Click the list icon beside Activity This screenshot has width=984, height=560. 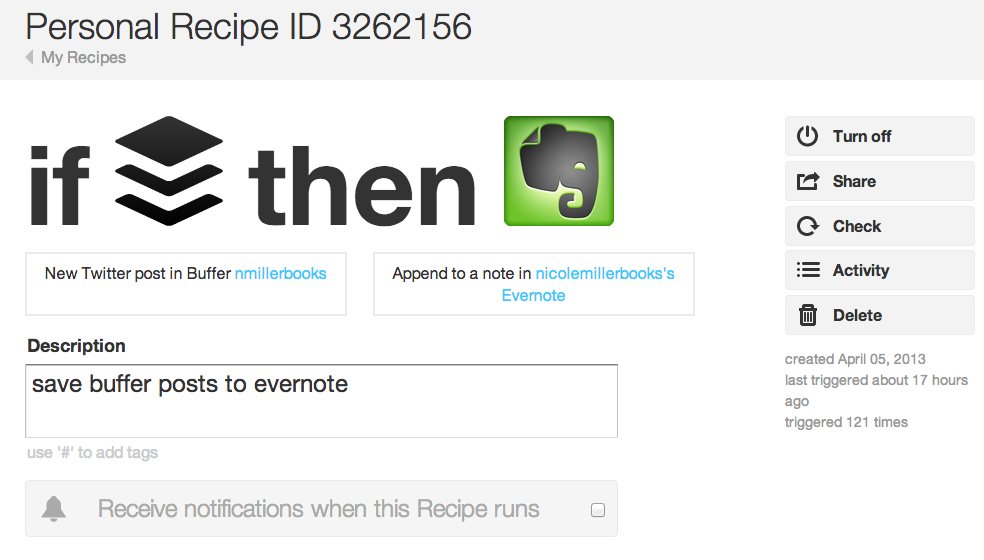pos(808,270)
